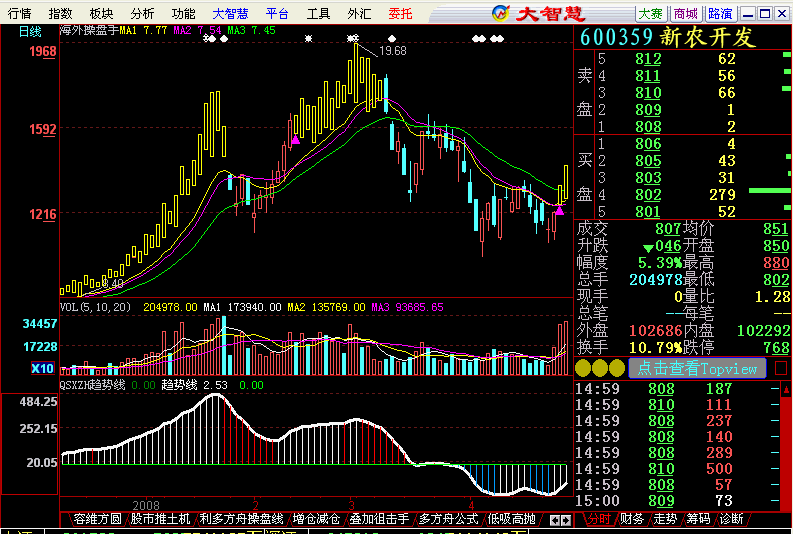Screen dimensions: 793x534
Task: Select the 低吸高抛 indicator tab
Action: pyautogui.click(x=511, y=519)
